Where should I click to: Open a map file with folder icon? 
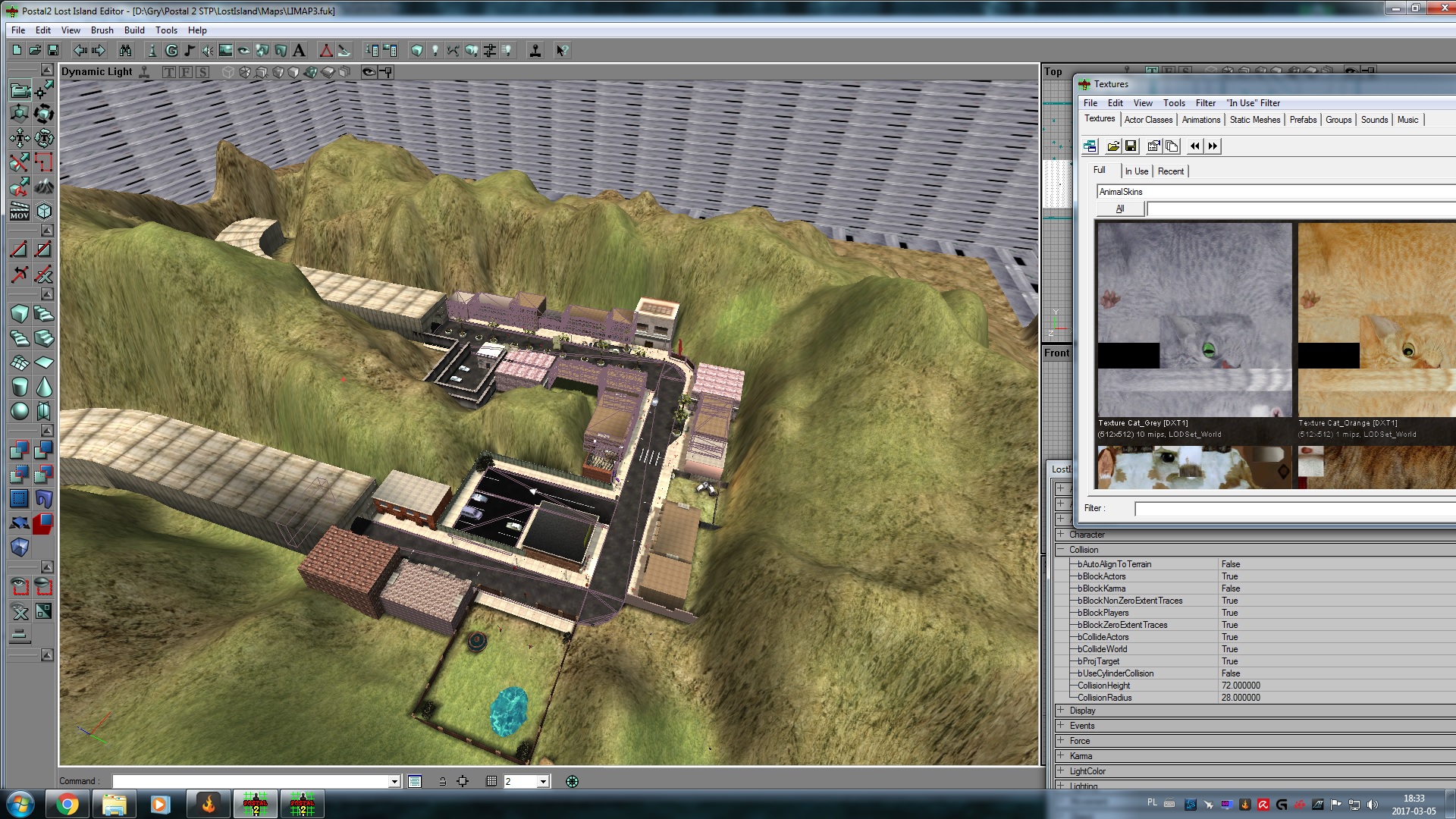pos(35,50)
